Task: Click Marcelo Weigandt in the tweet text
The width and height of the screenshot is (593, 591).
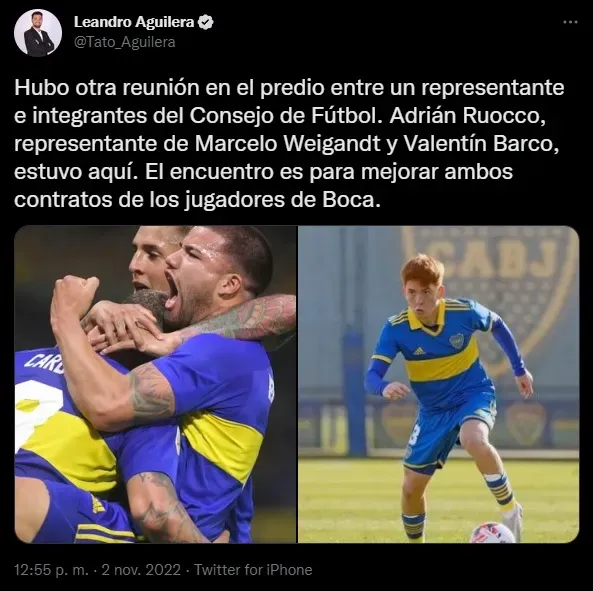Action: click(x=288, y=144)
